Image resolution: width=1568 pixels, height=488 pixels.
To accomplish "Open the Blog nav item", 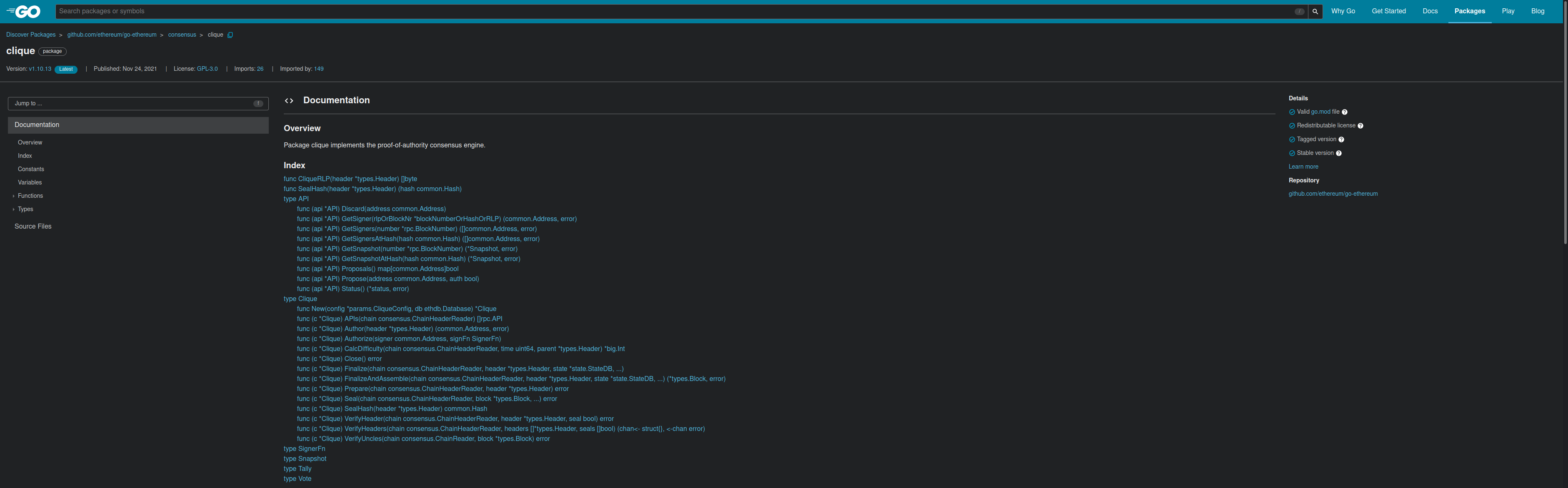I will point(1538,12).
